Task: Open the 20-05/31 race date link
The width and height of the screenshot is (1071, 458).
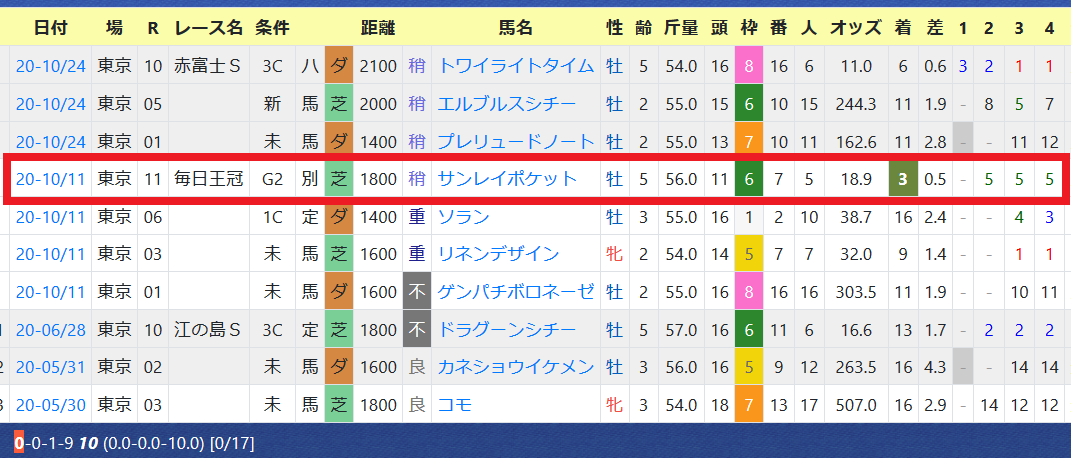Action: [x=51, y=368]
